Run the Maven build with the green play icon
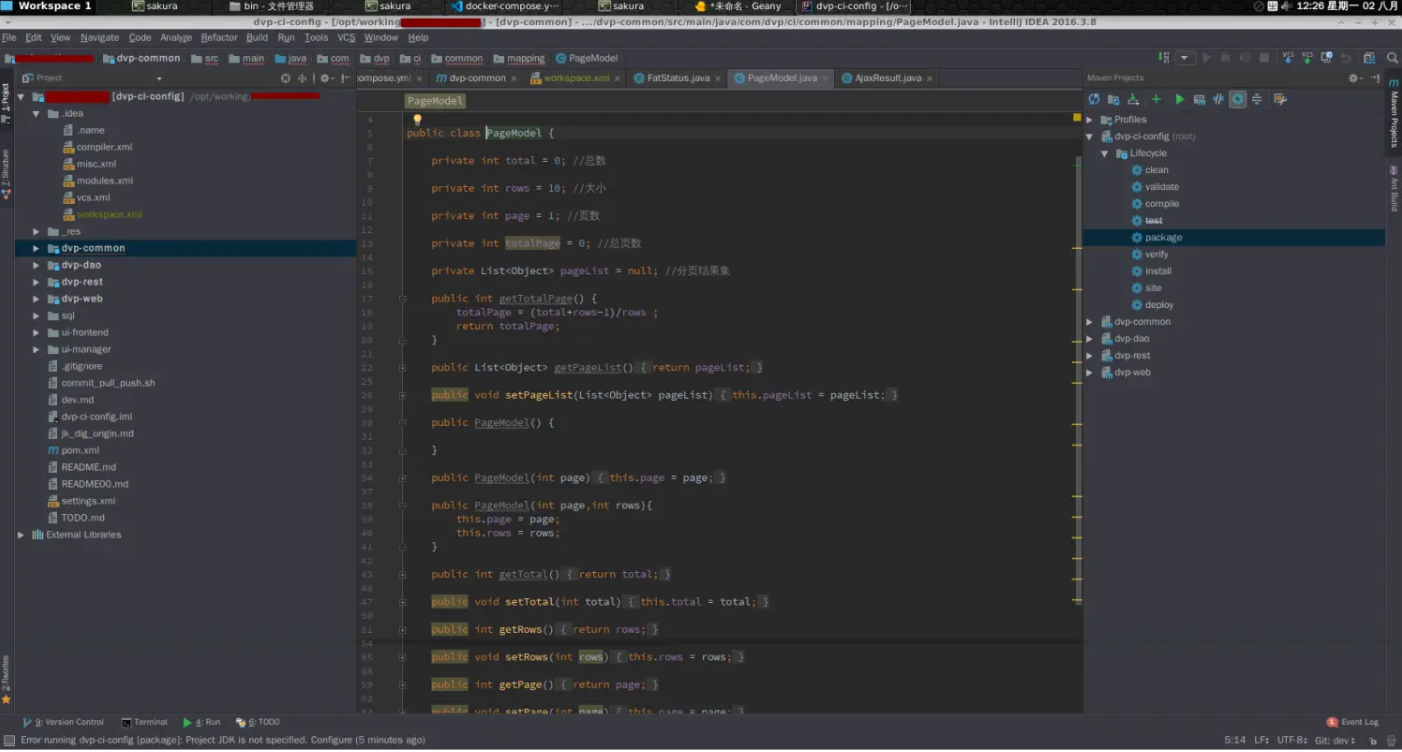The width and height of the screenshot is (1402, 752). coord(1179,99)
